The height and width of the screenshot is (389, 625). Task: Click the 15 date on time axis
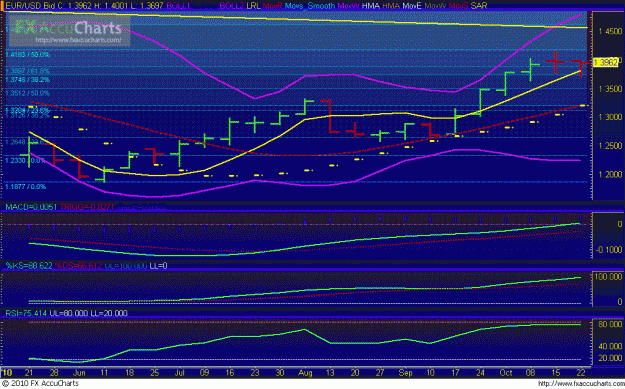pos(556,373)
